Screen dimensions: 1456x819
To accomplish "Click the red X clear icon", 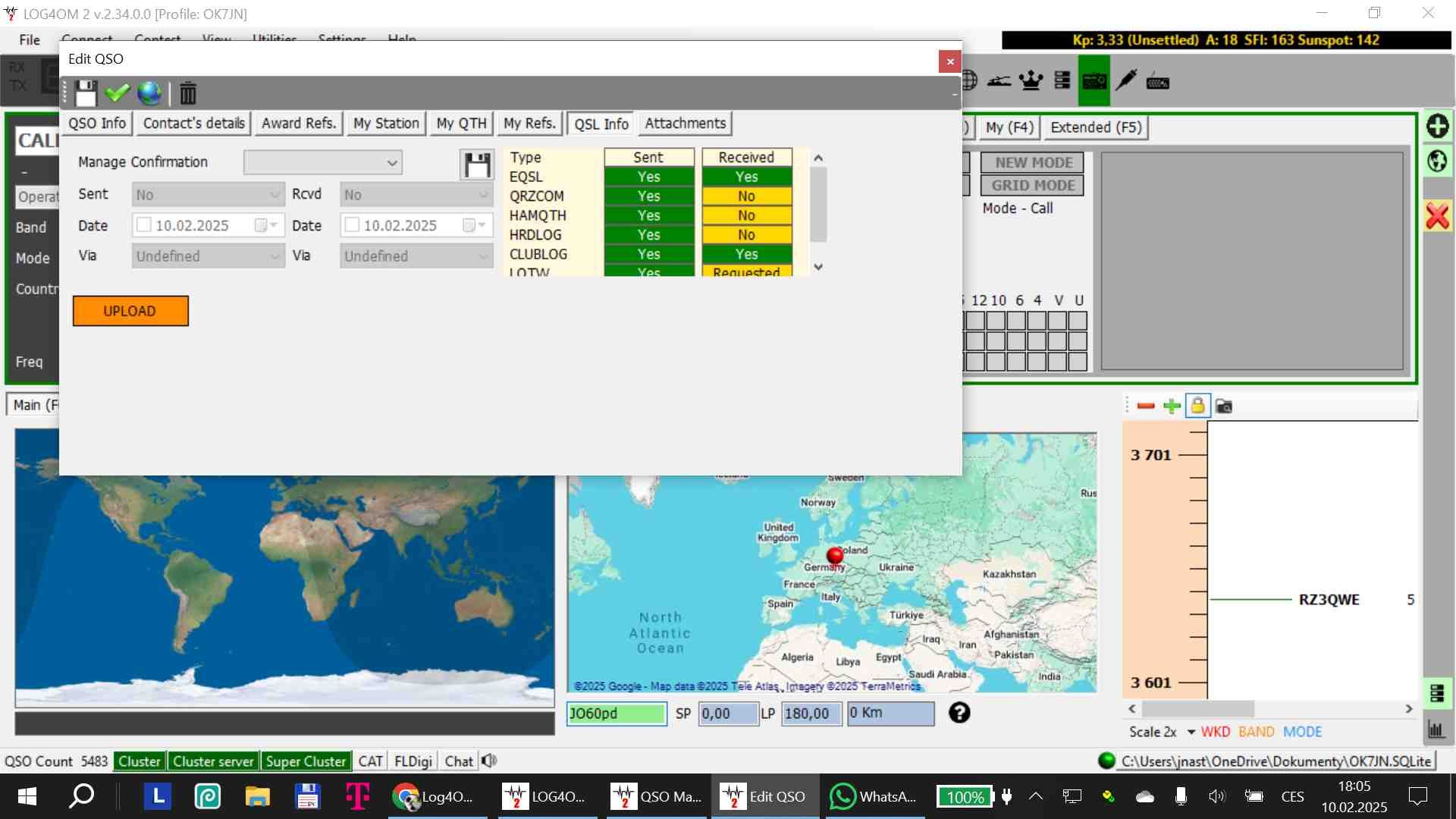I will (1437, 215).
